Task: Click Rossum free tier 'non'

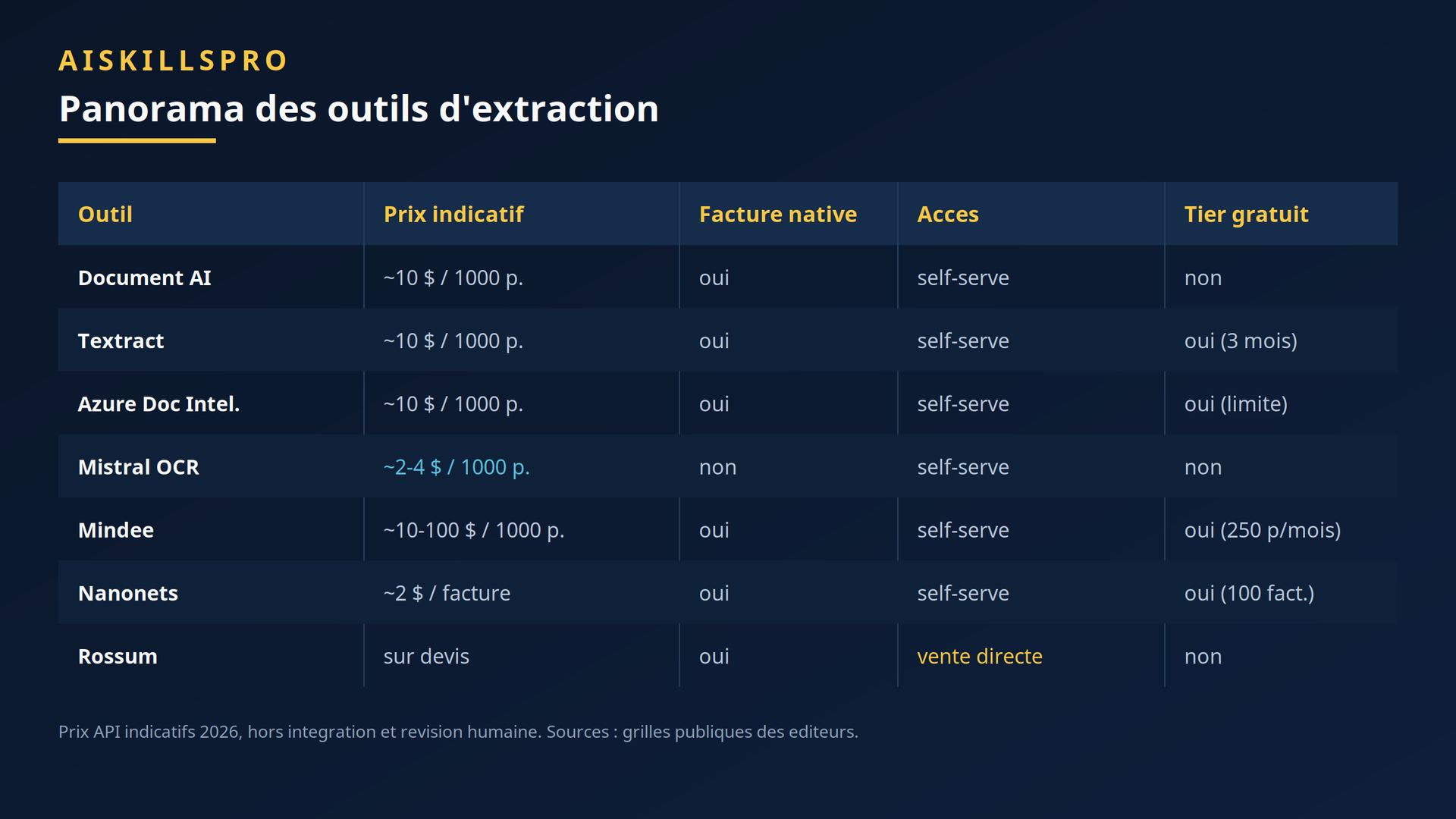Action: [x=1203, y=657]
